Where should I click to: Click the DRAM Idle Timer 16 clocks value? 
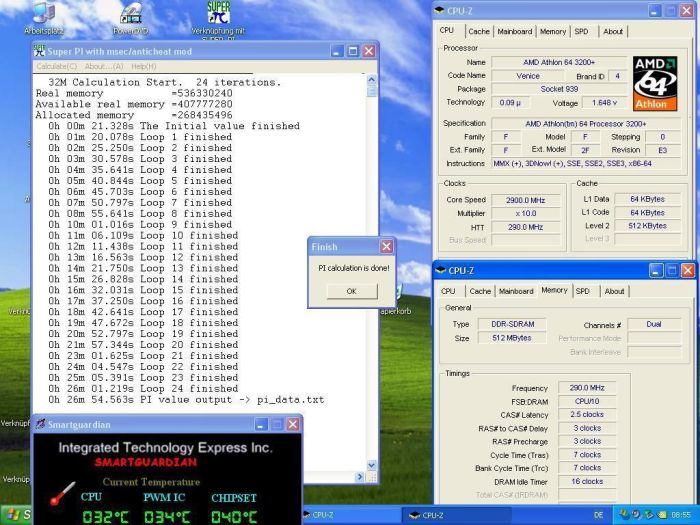pos(587,481)
